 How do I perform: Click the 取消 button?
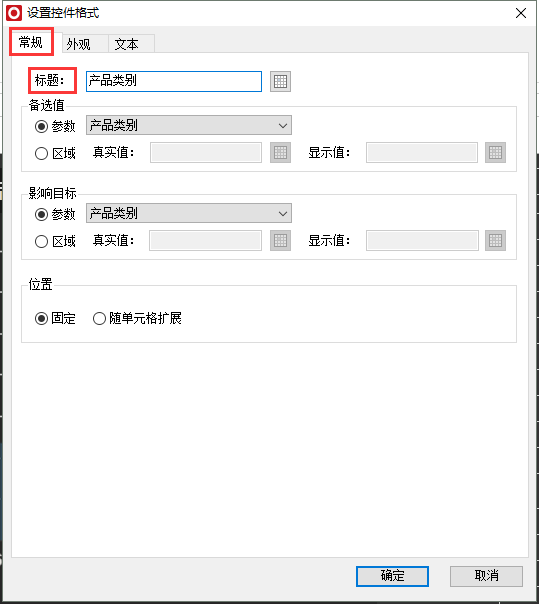pyautogui.click(x=486, y=576)
